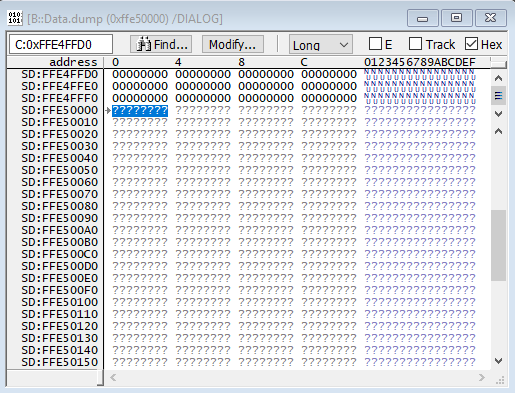The height and width of the screenshot is (393, 515).
Task: Click the horizontal scrollbar right arrow
Action: click(x=482, y=377)
